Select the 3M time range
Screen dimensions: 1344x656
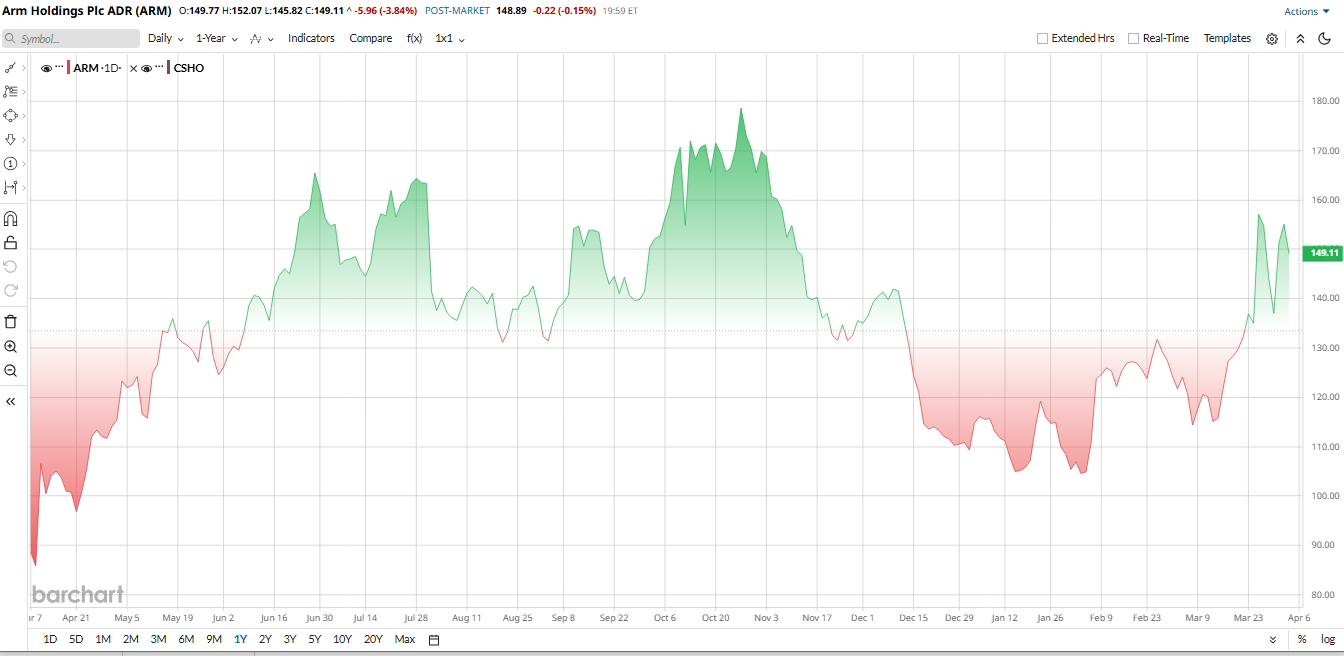(158, 640)
